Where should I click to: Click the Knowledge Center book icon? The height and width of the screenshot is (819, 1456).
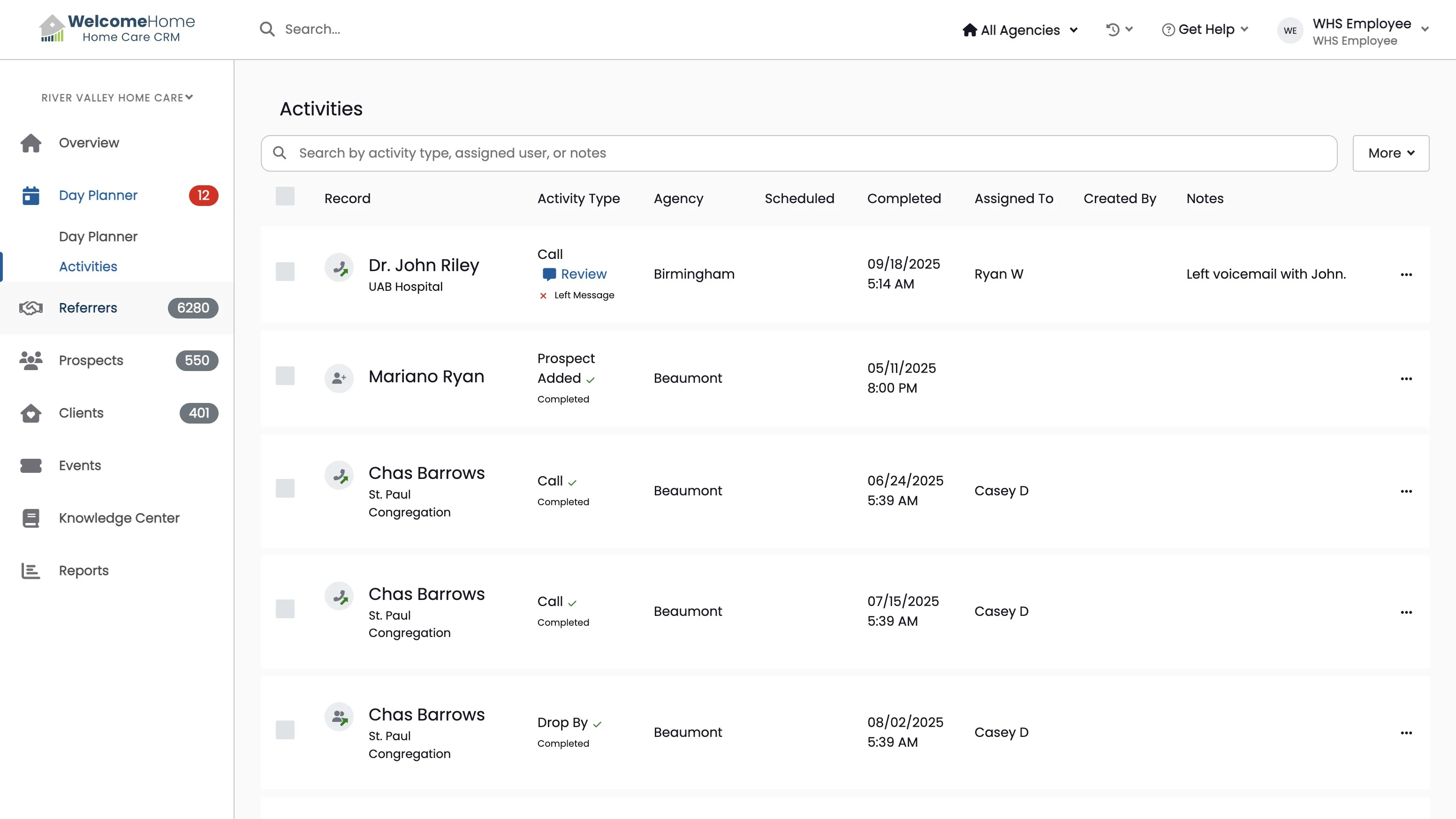[30, 518]
